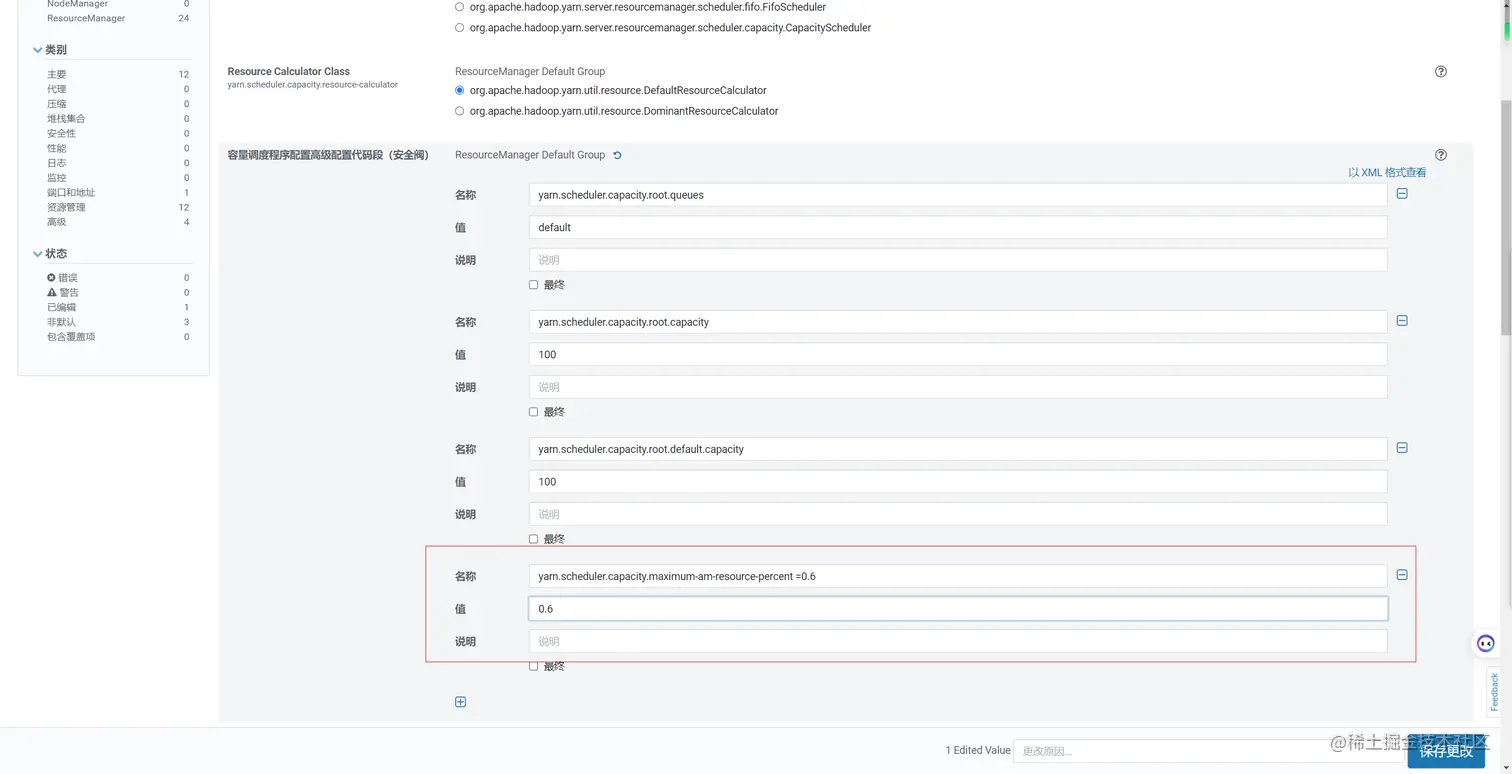
Task: Edit the value field containing default
Action: click(x=958, y=227)
